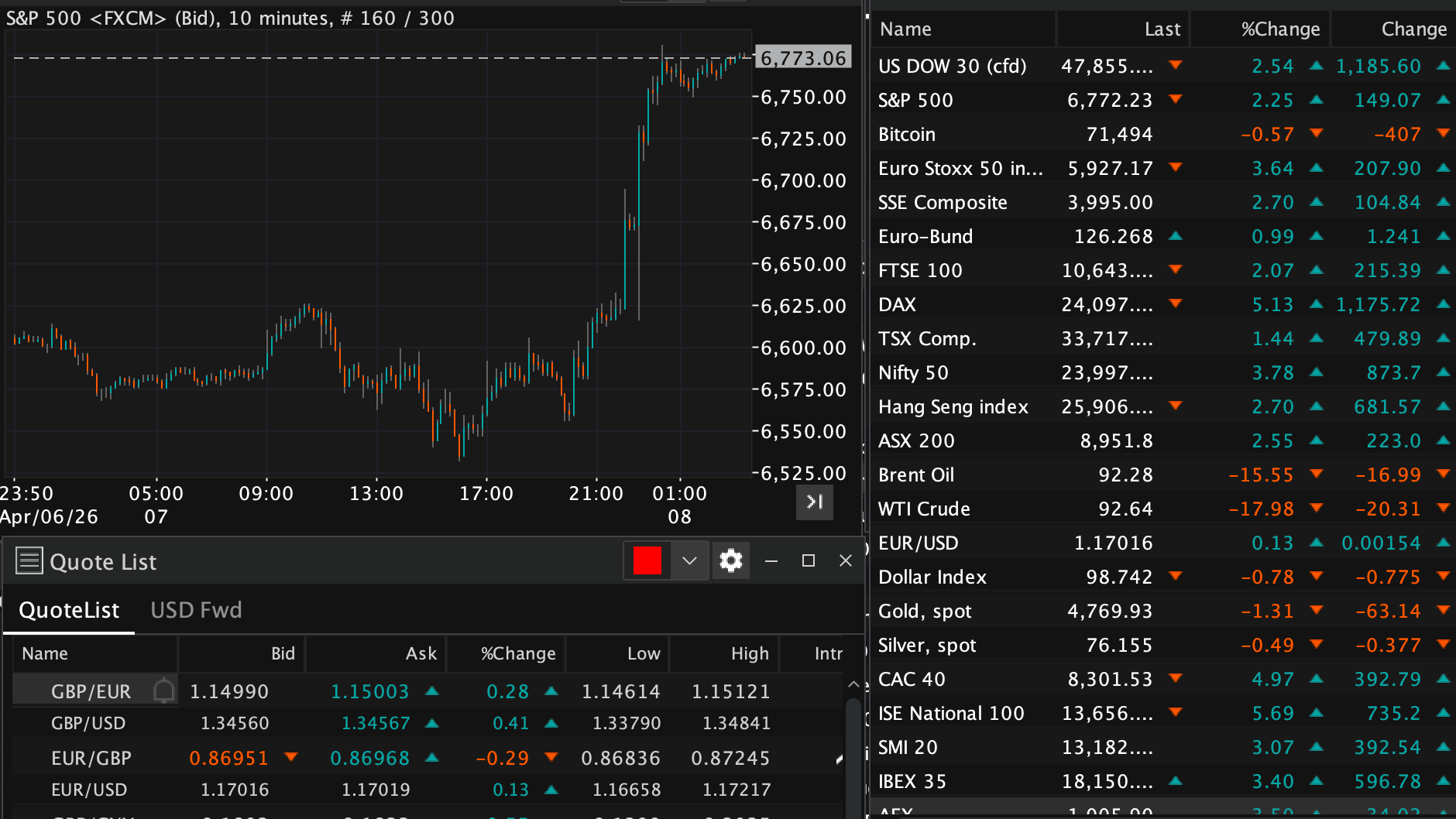Select the GBP/EUR row
This screenshot has height=819, width=1456.
pos(428,690)
